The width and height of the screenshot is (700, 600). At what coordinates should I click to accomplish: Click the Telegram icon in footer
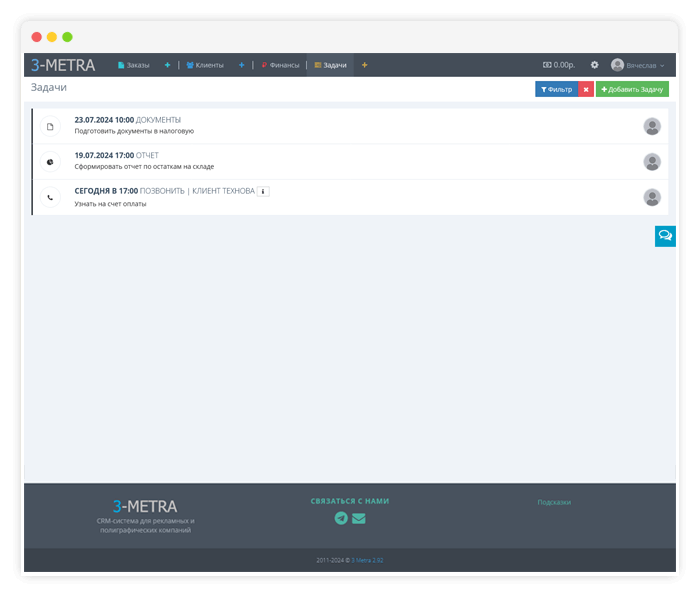tap(341, 518)
